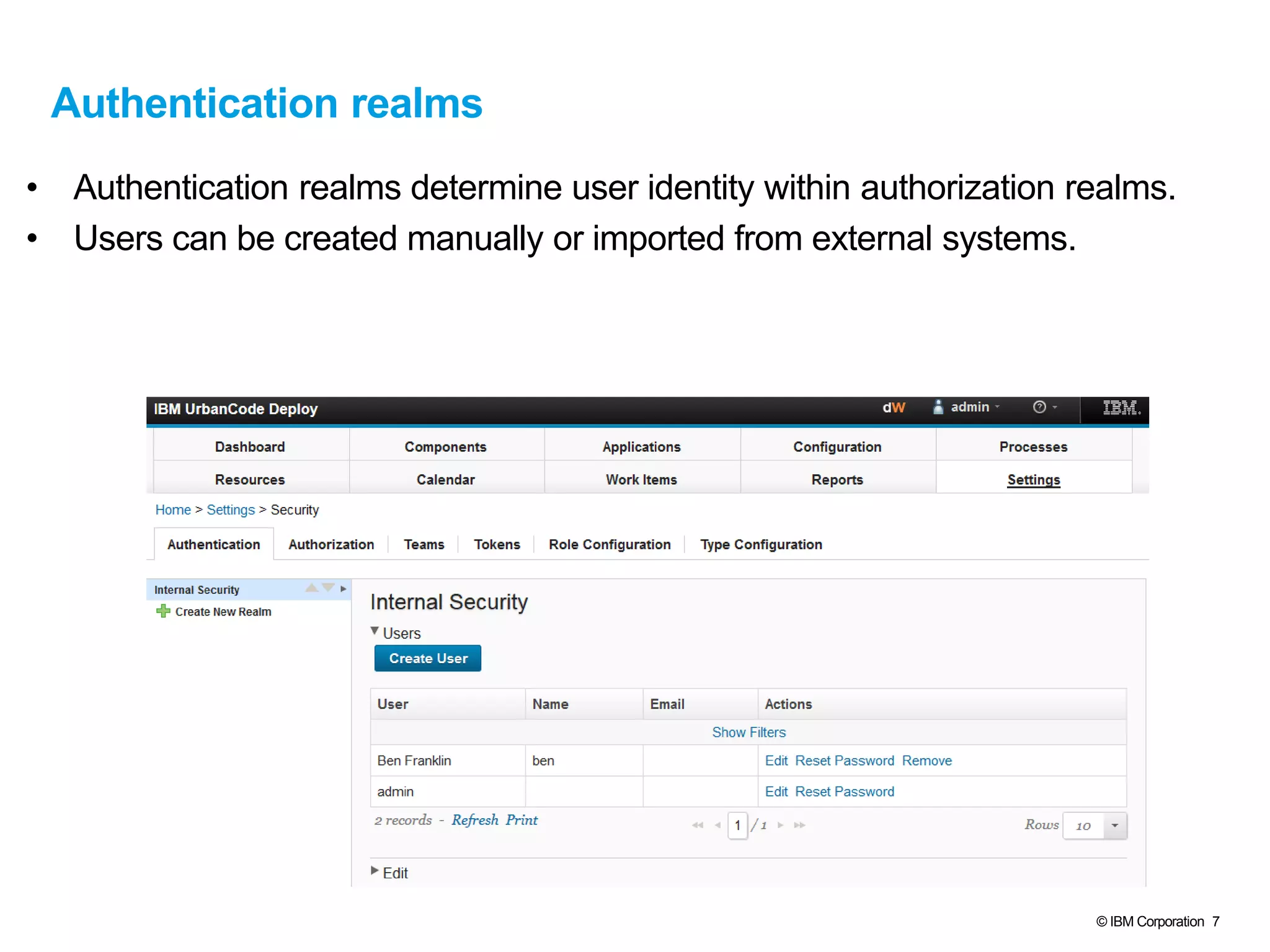The height and width of the screenshot is (952, 1270).
Task: Click the IBM UrbanCode Deploy title
Action: tap(236, 409)
